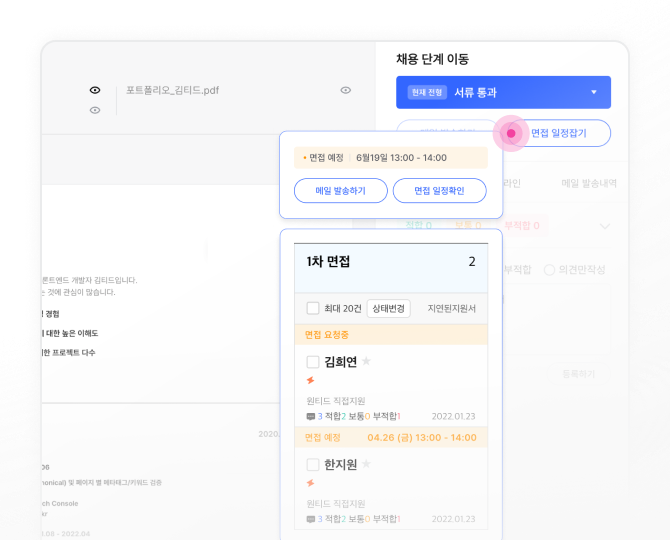Check the 최대 20건 select-all checkbox
The image size is (670, 540).
(313, 308)
